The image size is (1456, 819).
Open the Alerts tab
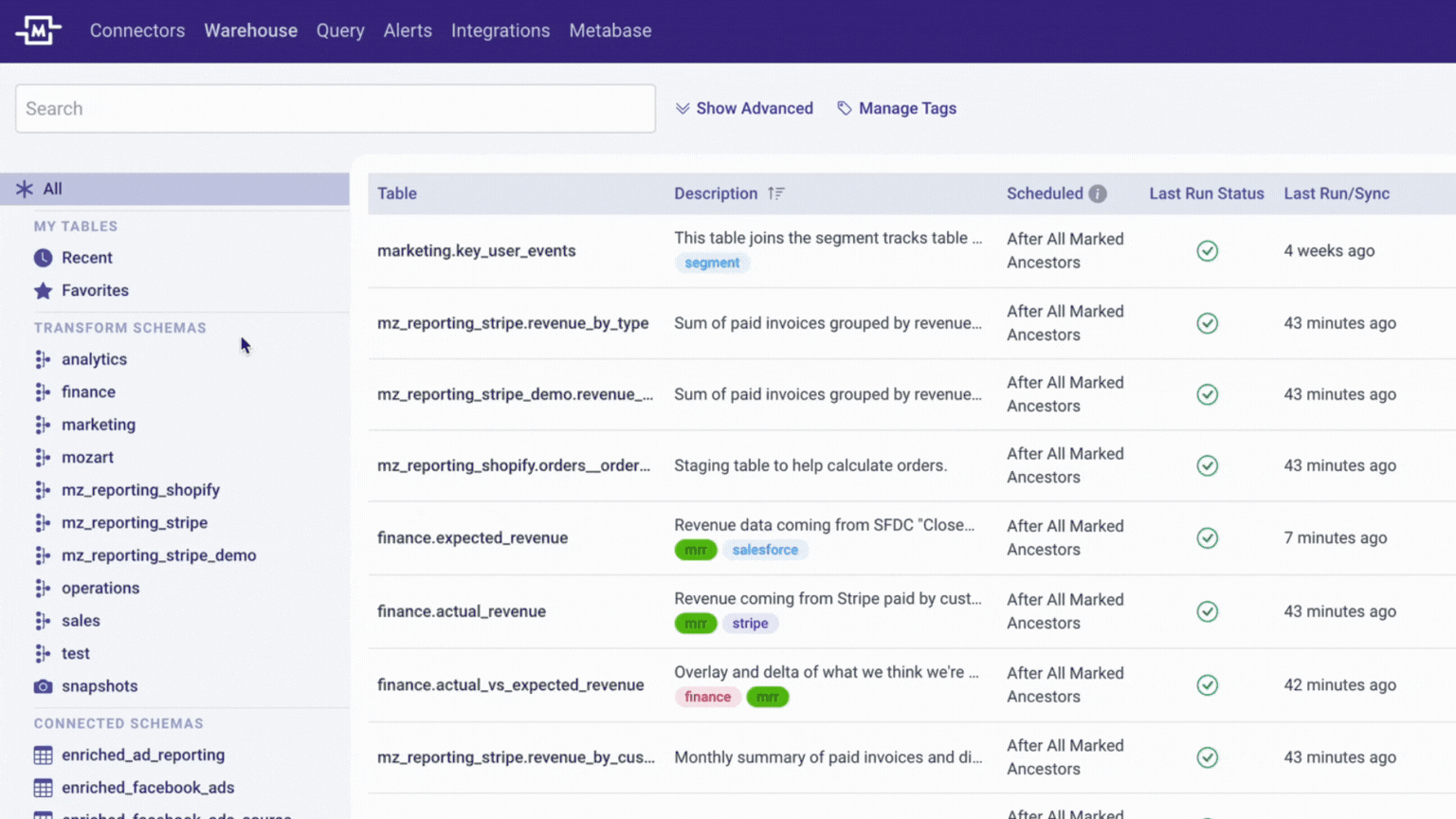(408, 30)
